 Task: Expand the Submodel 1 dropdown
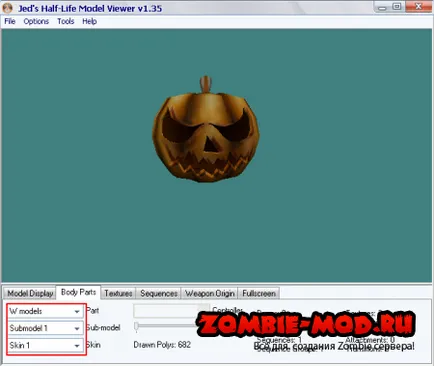pyautogui.click(x=45, y=328)
